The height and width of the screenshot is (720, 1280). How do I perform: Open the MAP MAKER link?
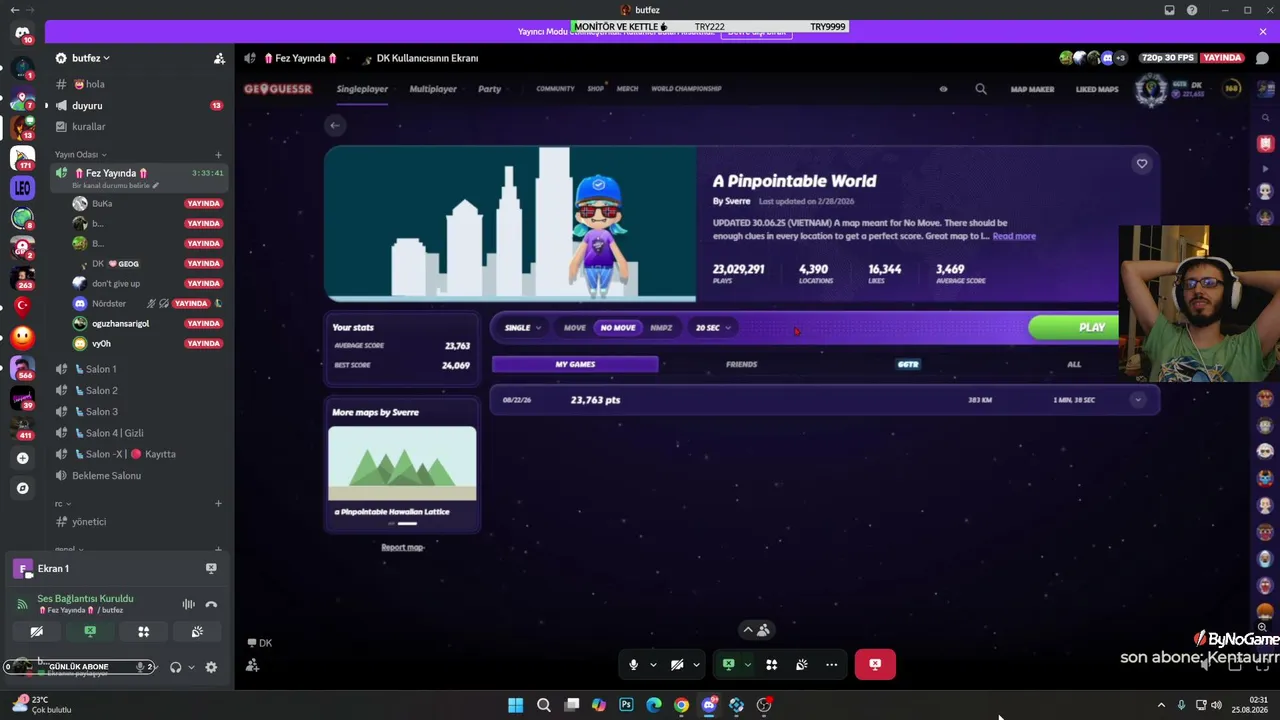point(1032,90)
